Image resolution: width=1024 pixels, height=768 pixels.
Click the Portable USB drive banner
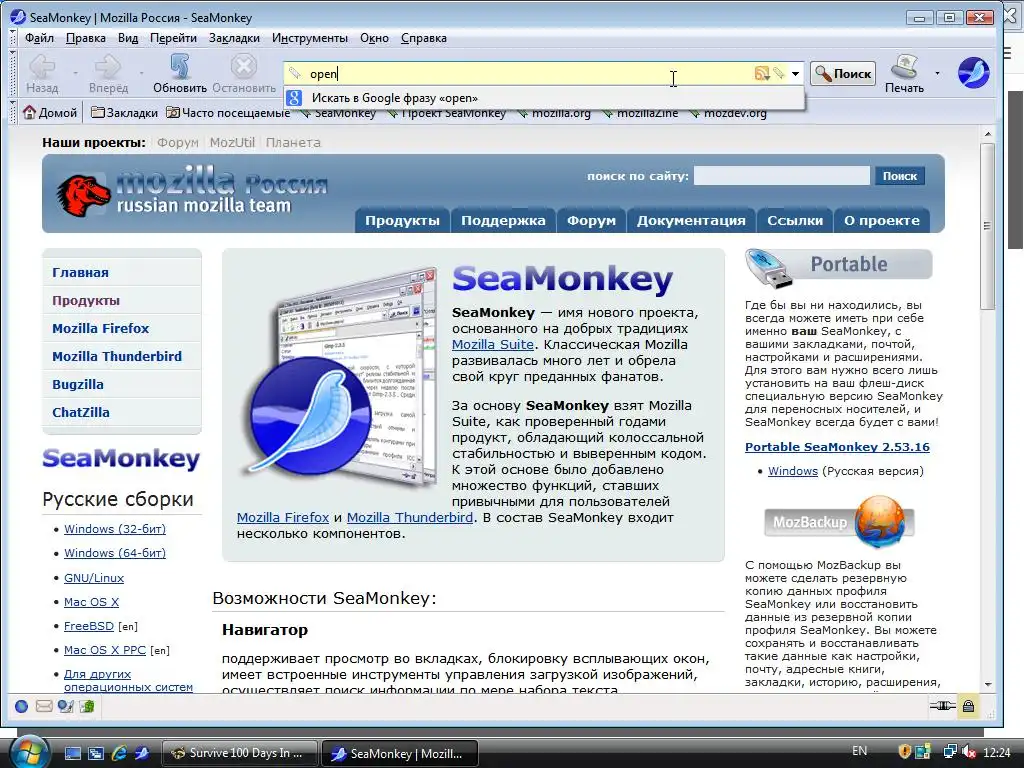(x=839, y=266)
